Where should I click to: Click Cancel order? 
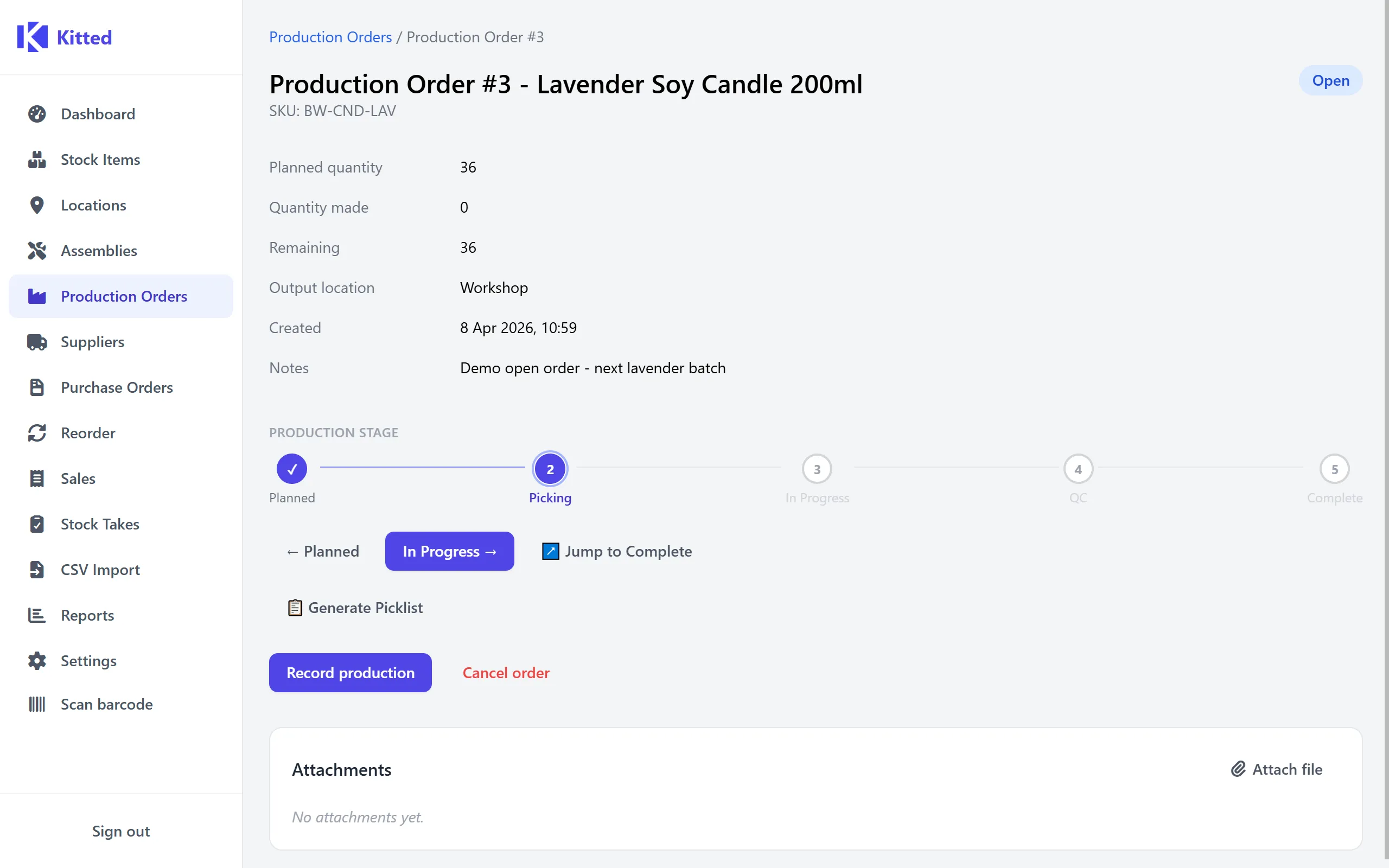point(506,672)
